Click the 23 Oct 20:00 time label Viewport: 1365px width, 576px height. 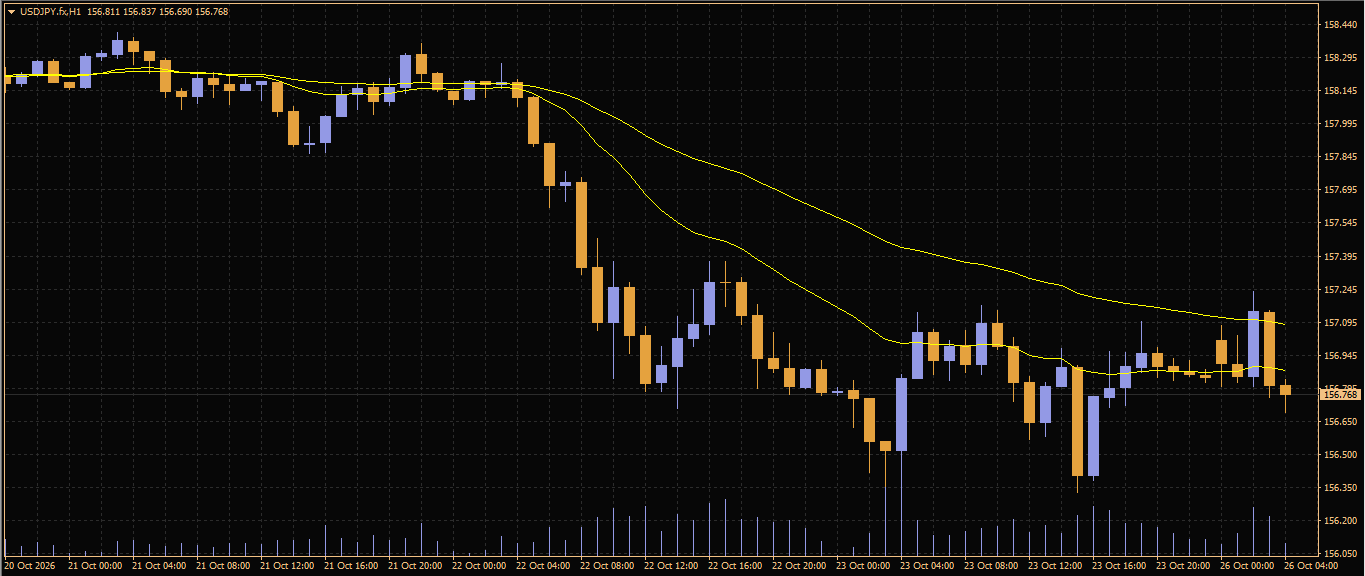1183,566
